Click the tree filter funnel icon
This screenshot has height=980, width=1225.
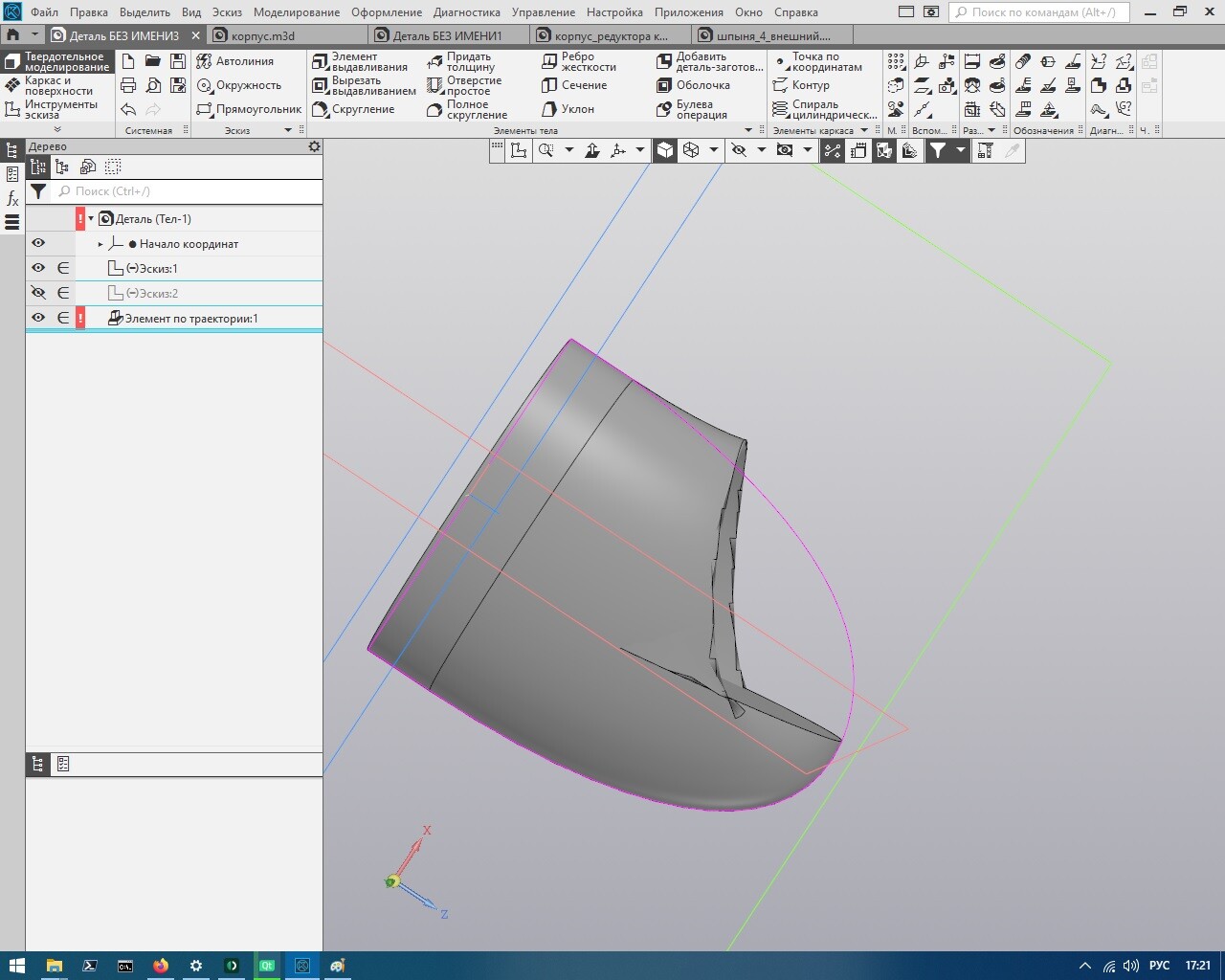point(38,191)
